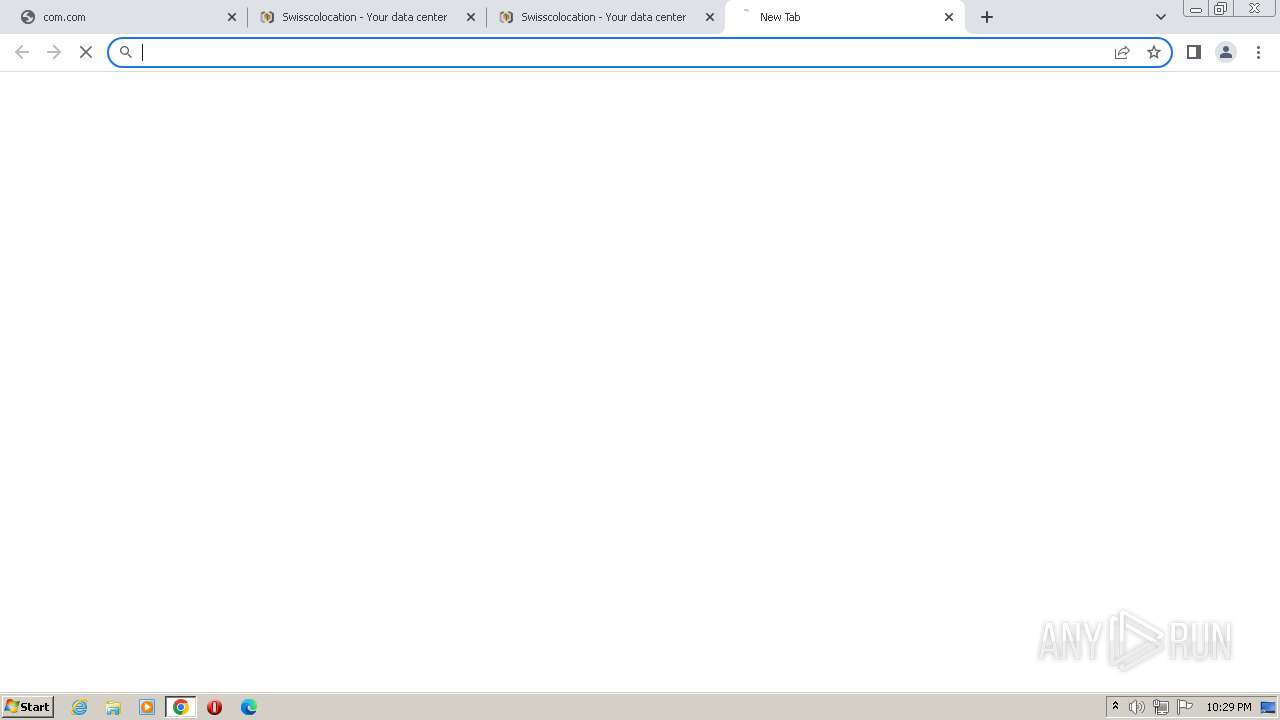Close the com.com tab

pyautogui.click(x=232, y=17)
